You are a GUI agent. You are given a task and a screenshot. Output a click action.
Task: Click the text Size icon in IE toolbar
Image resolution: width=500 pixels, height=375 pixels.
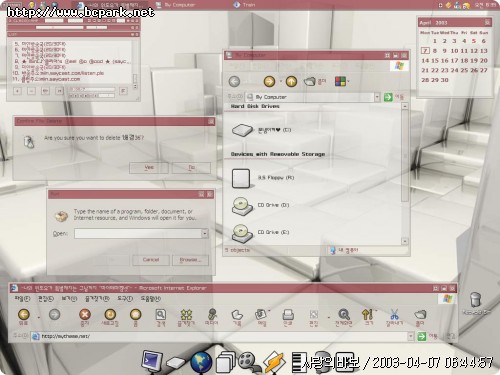[367, 314]
